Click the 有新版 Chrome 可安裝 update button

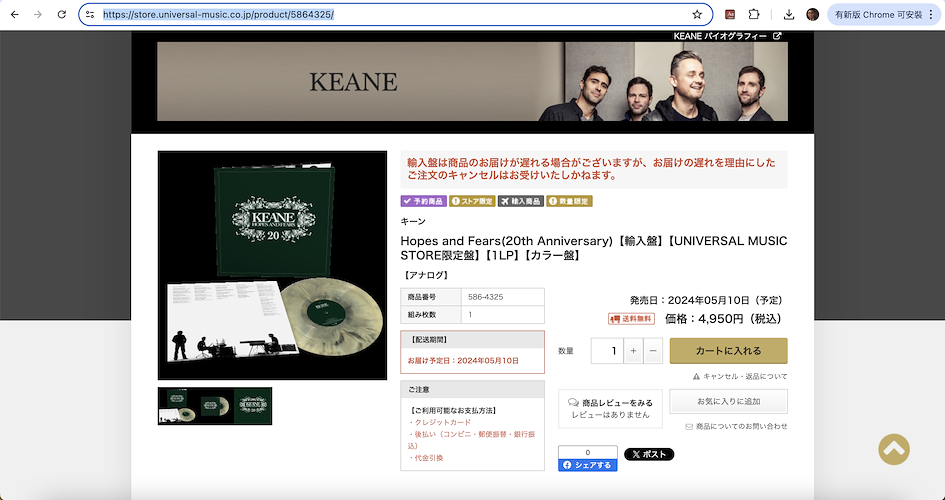884,14
